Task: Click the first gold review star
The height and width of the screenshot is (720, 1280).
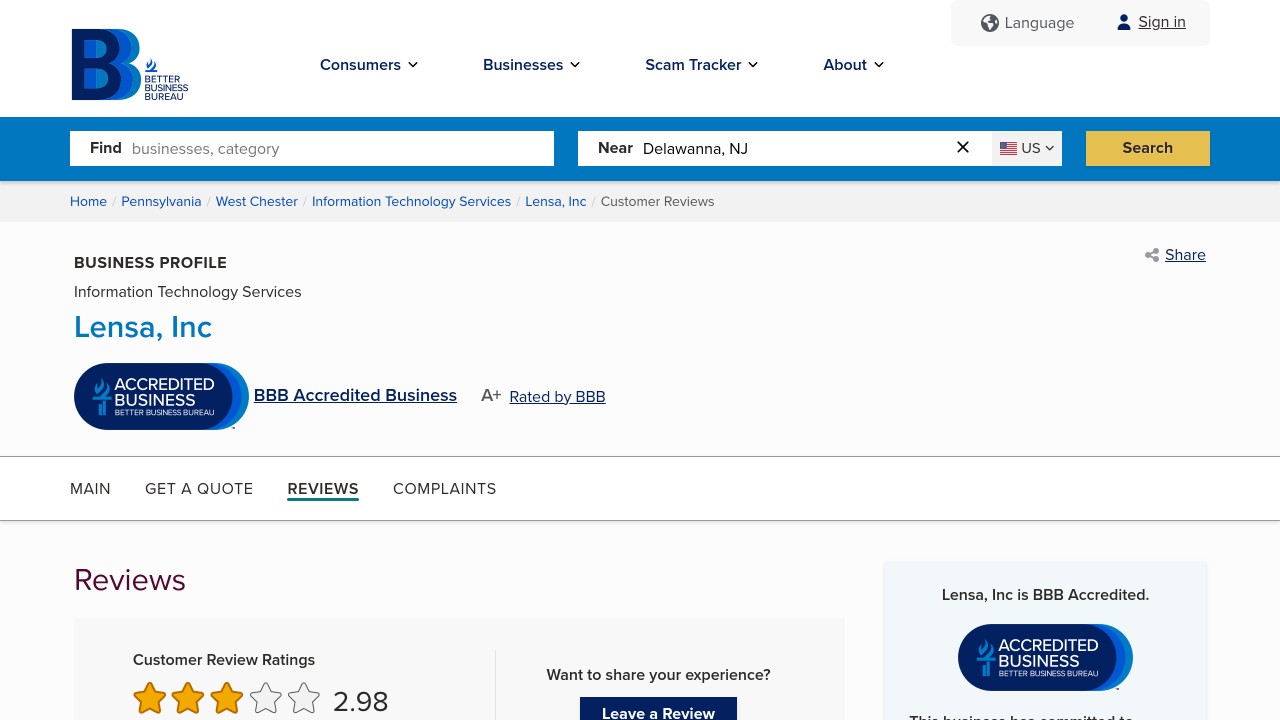Action: (150, 699)
